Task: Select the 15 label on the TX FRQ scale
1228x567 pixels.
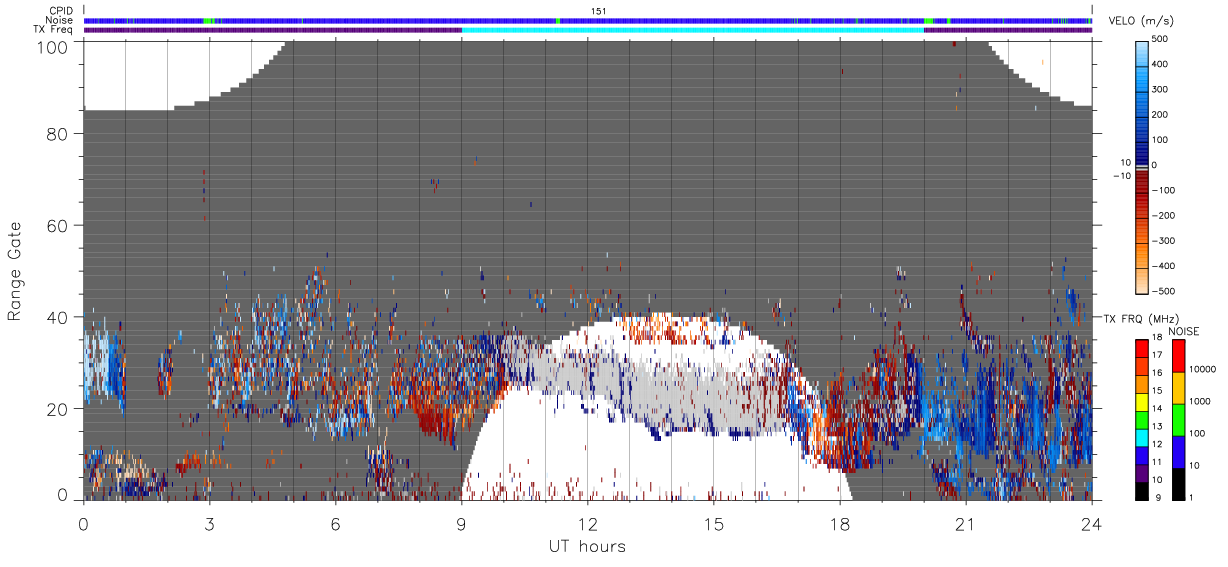Action: click(x=1159, y=391)
